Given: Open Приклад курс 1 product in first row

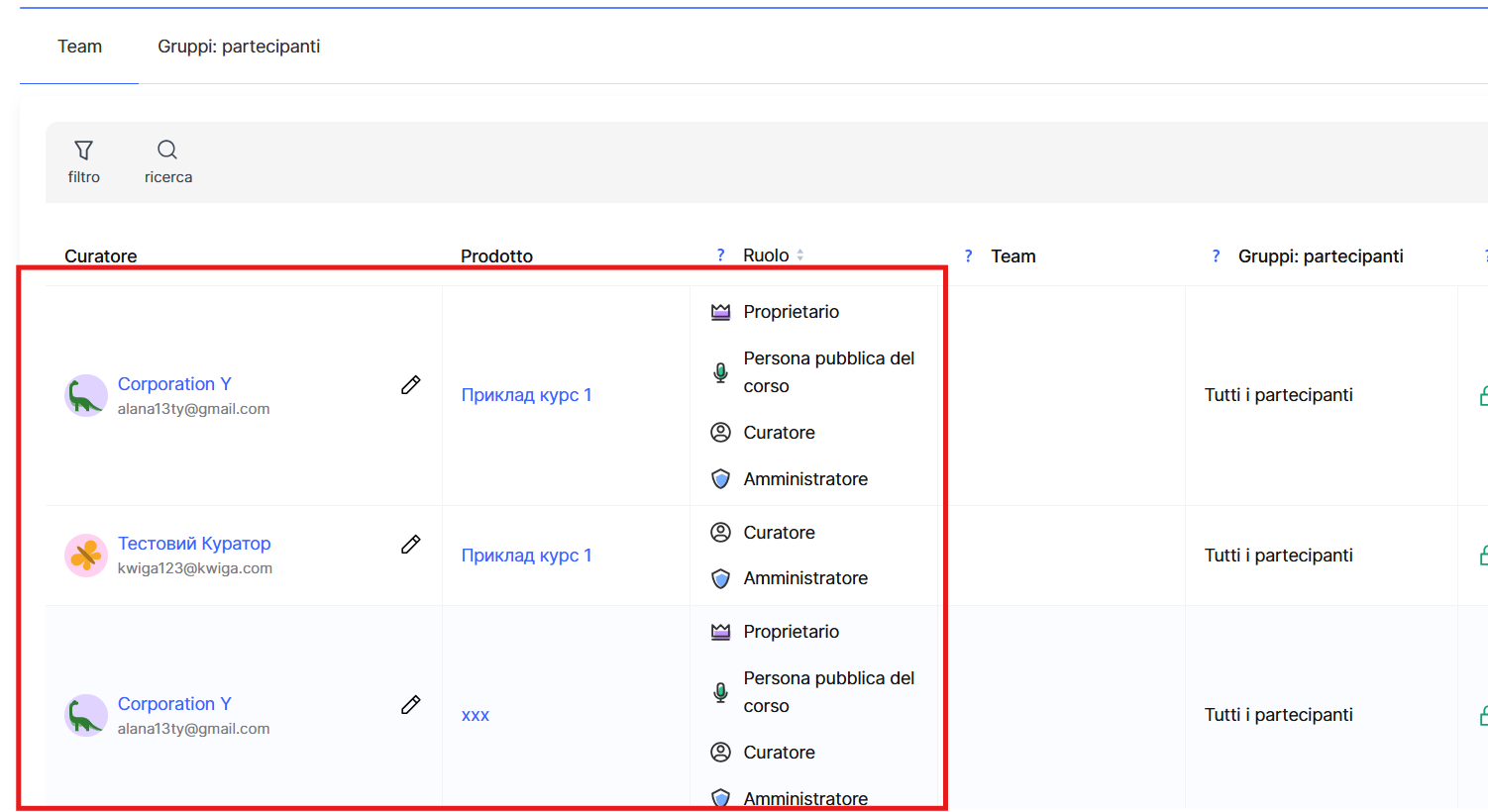Looking at the screenshot, I should tap(526, 395).
